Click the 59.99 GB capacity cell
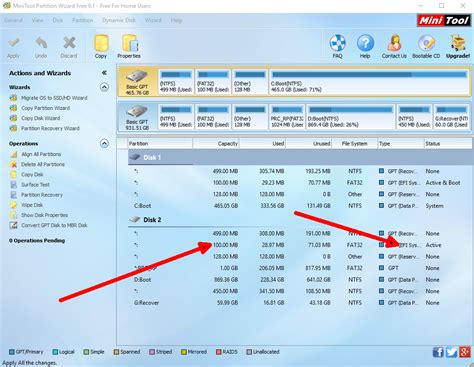 pyautogui.click(x=227, y=303)
